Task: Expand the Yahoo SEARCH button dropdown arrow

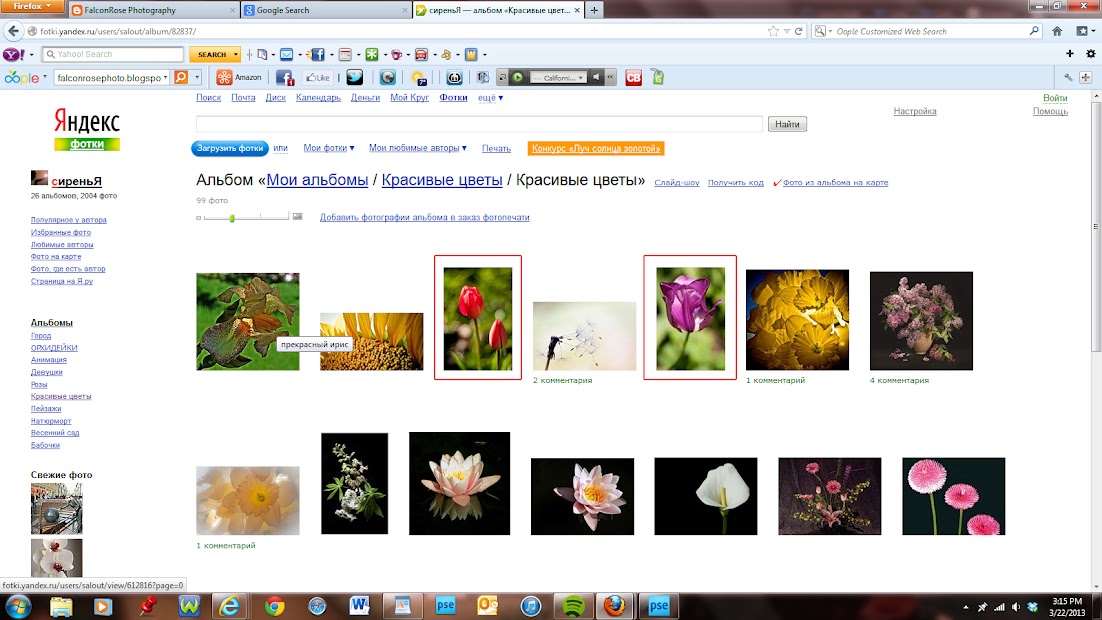Action: pos(235,54)
